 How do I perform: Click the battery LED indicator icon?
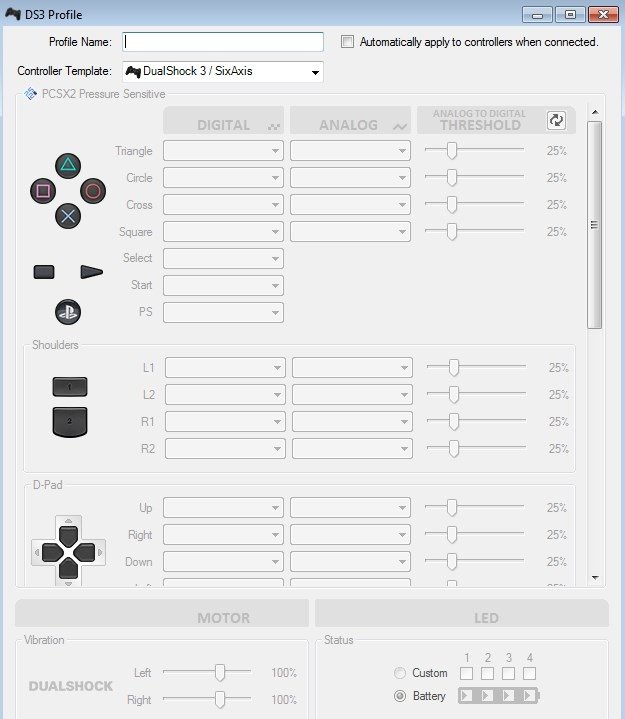(499, 696)
